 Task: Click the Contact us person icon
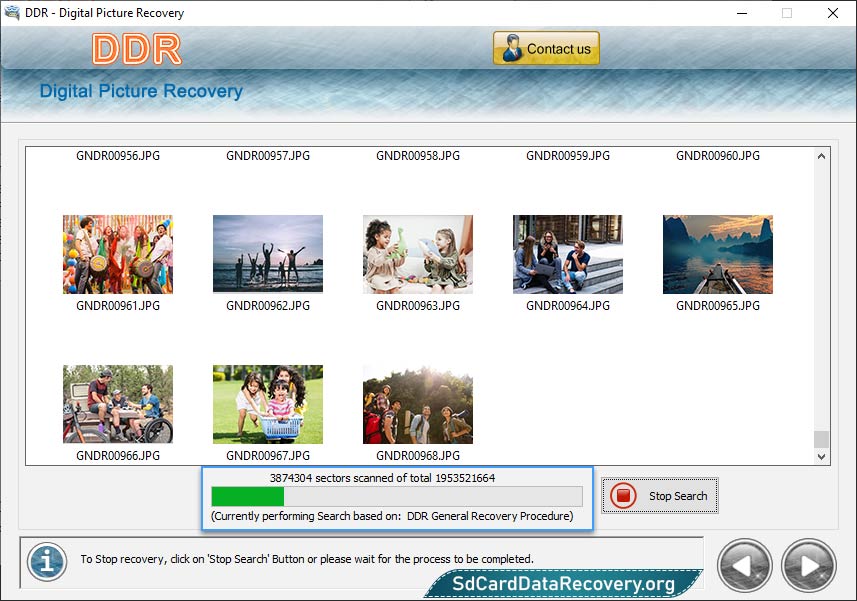pos(512,48)
